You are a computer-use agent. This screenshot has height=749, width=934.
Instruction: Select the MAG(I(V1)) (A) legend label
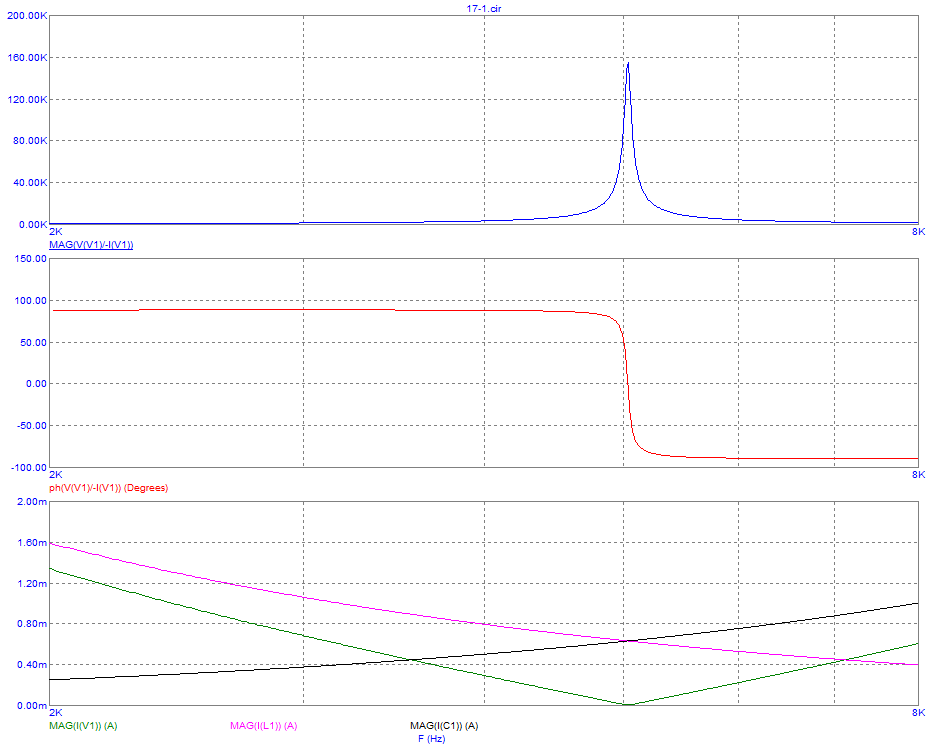(83, 726)
